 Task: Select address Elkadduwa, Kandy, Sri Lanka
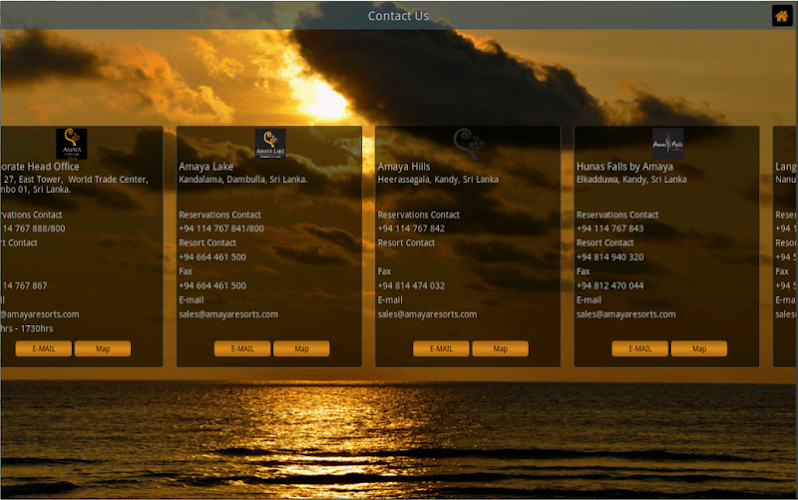coord(632,179)
